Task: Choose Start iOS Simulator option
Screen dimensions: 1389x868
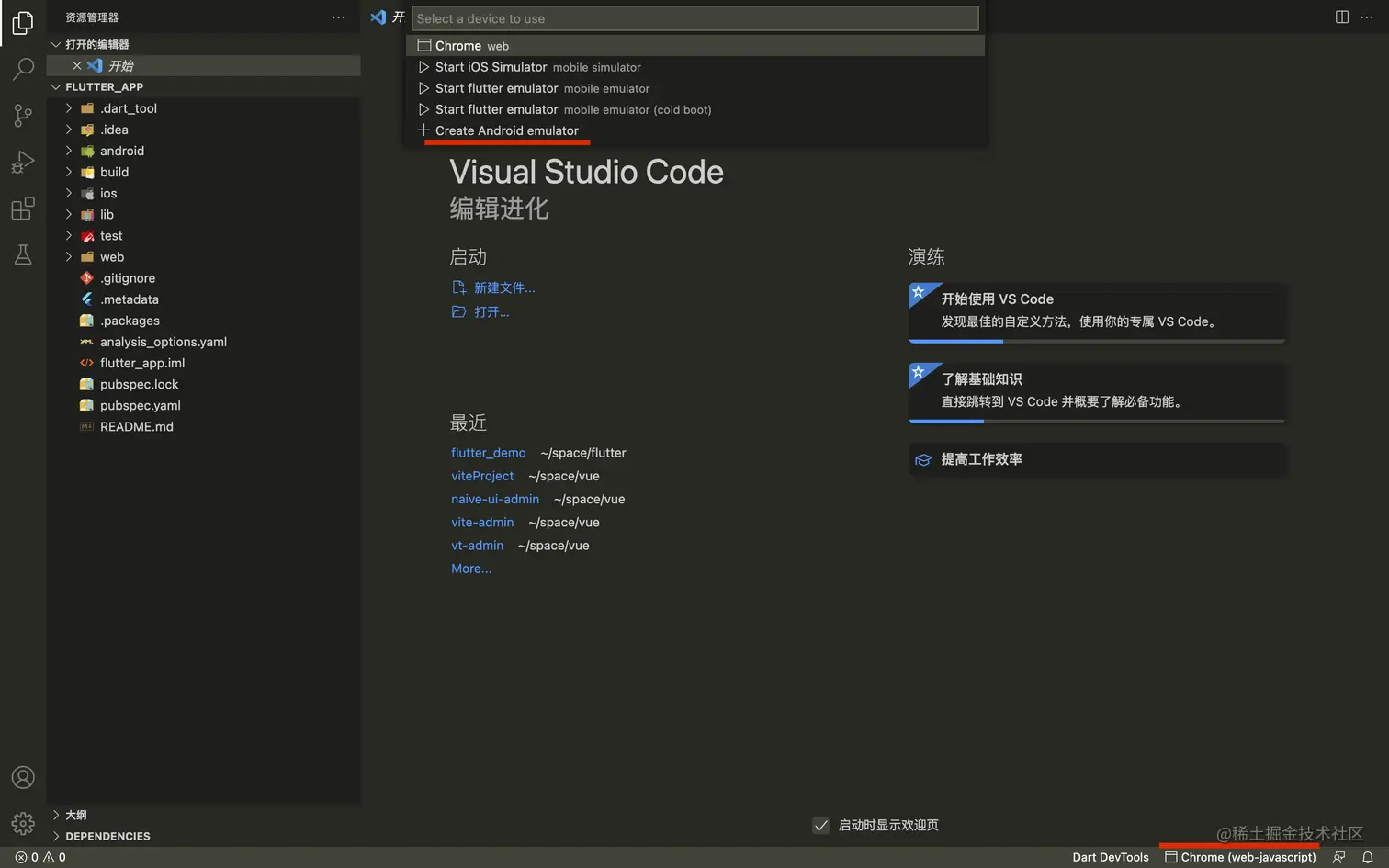Action: point(695,67)
